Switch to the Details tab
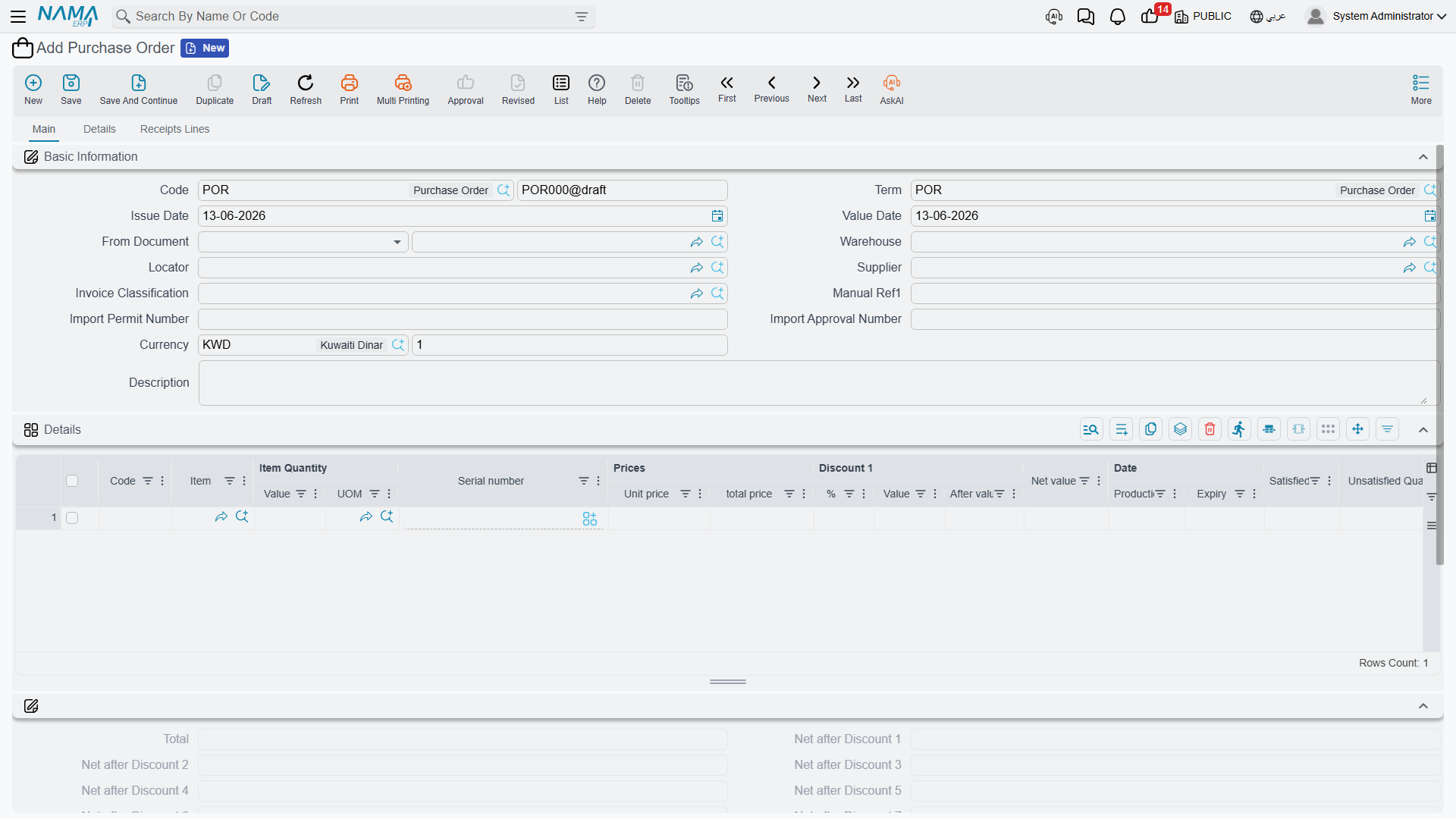 pyautogui.click(x=99, y=129)
